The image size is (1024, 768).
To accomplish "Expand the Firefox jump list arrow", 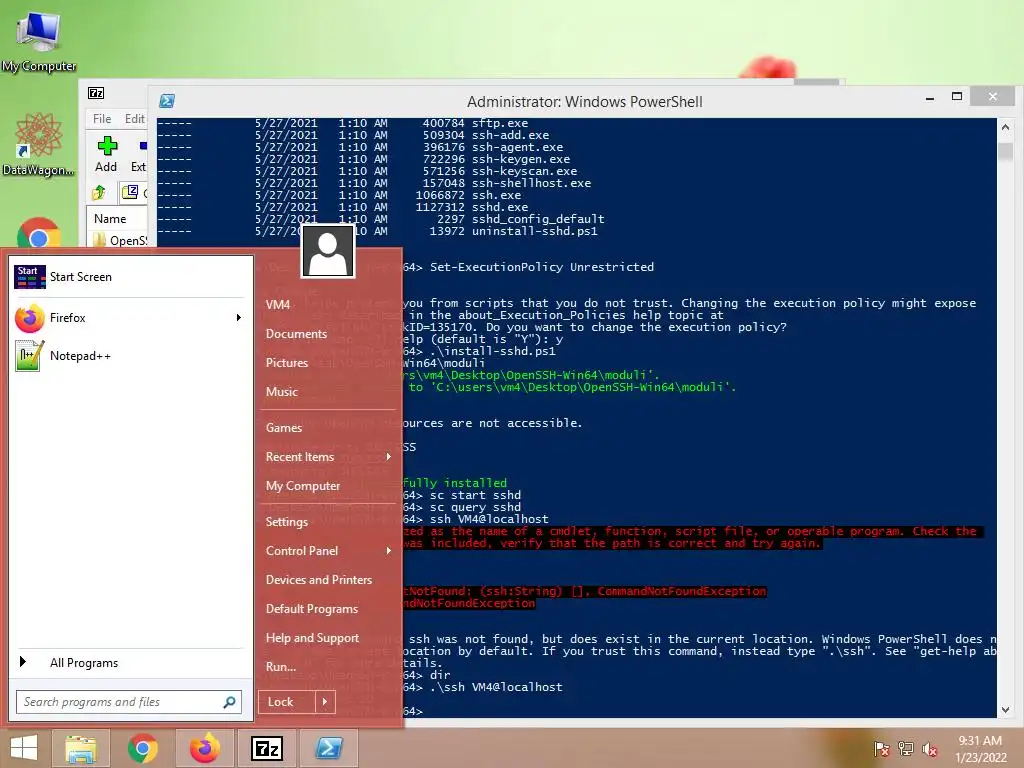I will click(238, 318).
